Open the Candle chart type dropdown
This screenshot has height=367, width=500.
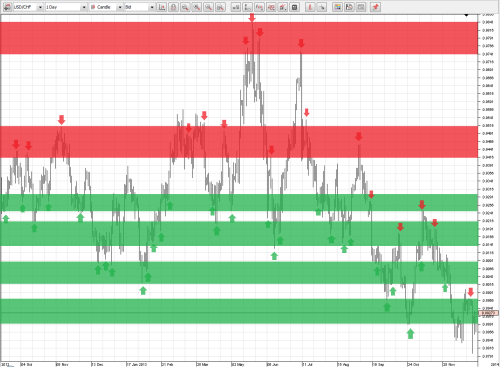pyautogui.click(x=120, y=7)
